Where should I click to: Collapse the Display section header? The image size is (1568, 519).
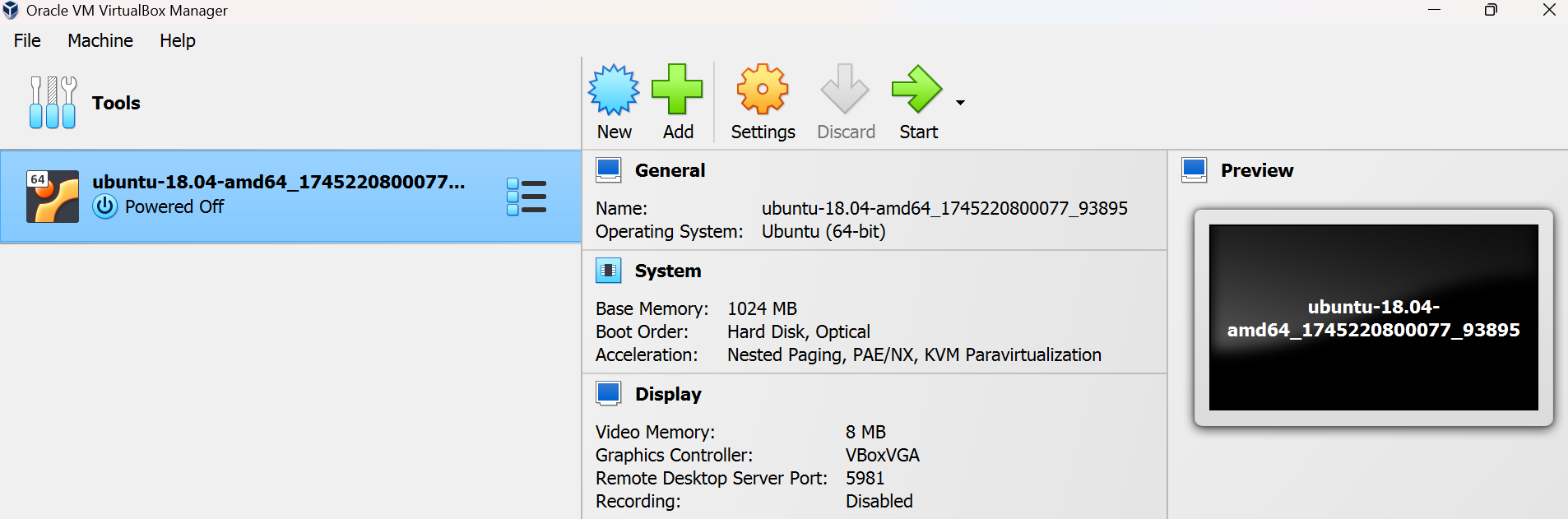click(668, 394)
